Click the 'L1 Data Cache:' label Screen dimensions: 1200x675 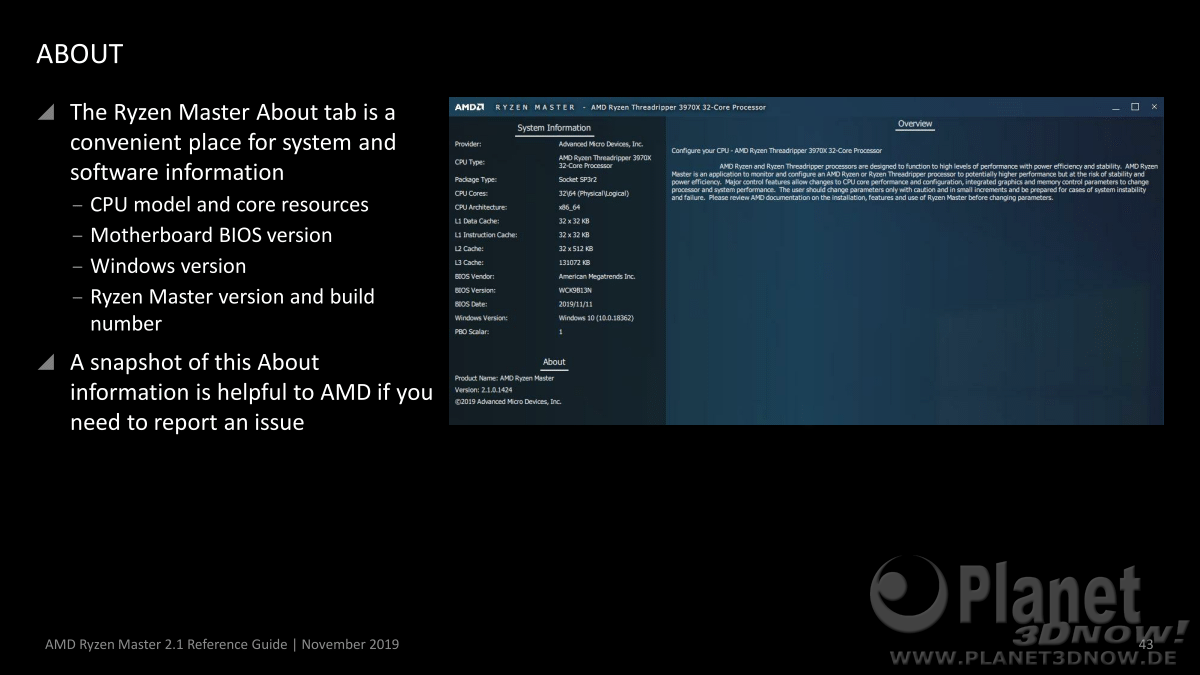tap(477, 221)
